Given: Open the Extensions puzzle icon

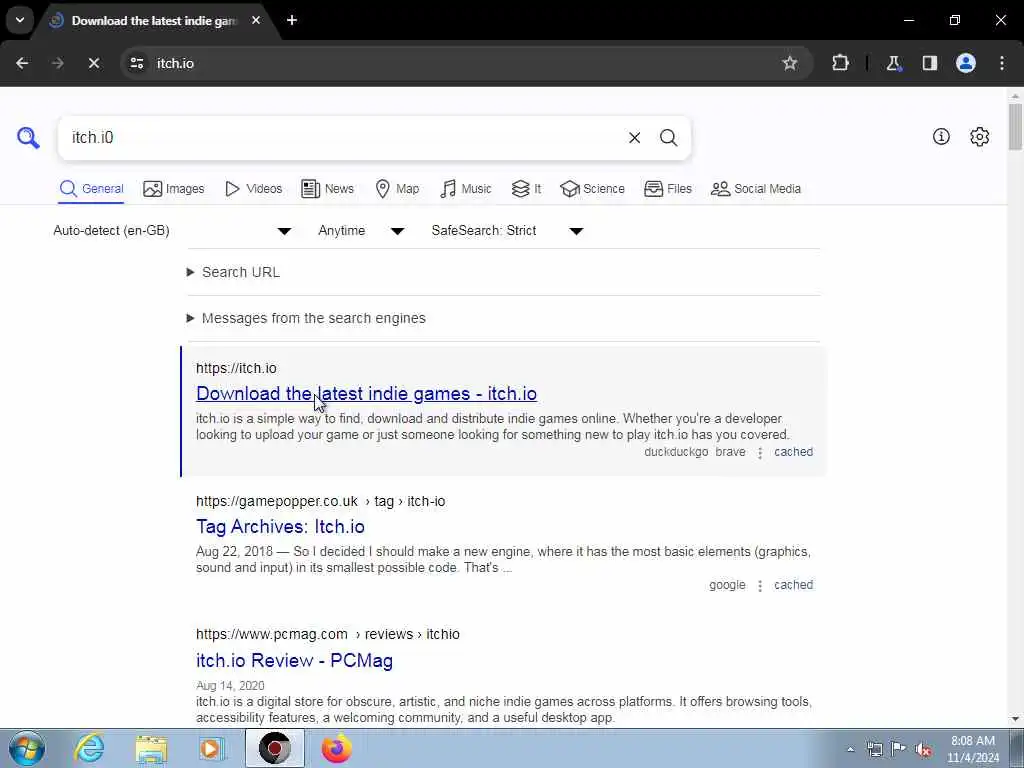Looking at the screenshot, I should (840, 63).
